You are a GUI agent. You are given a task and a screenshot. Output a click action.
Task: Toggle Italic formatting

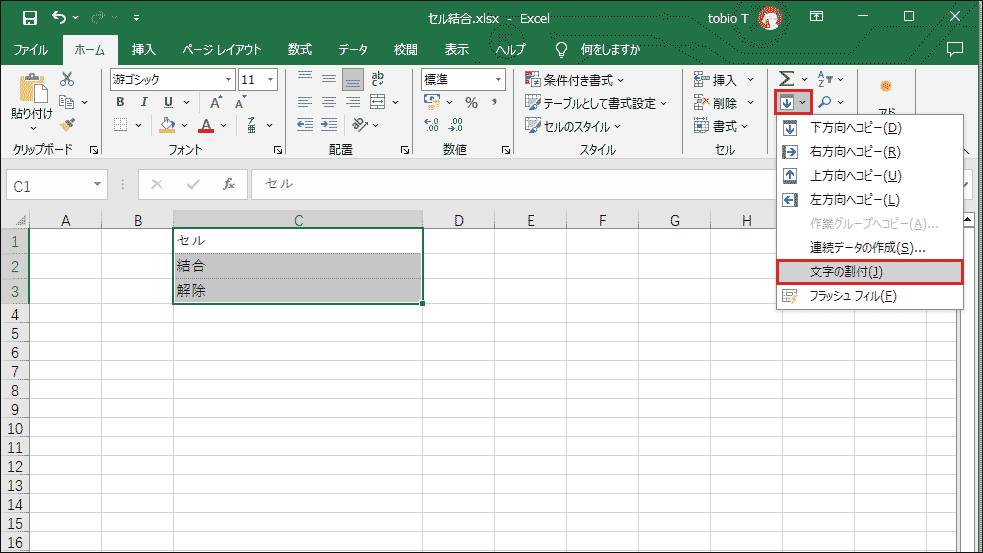click(144, 102)
